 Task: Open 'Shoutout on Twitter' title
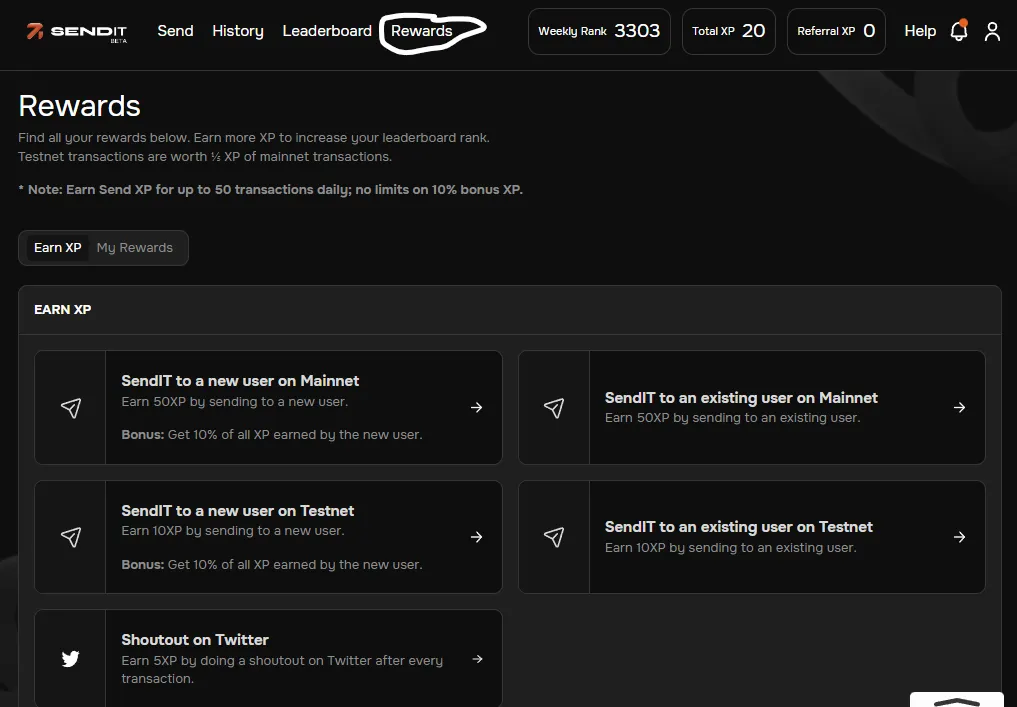(195, 640)
